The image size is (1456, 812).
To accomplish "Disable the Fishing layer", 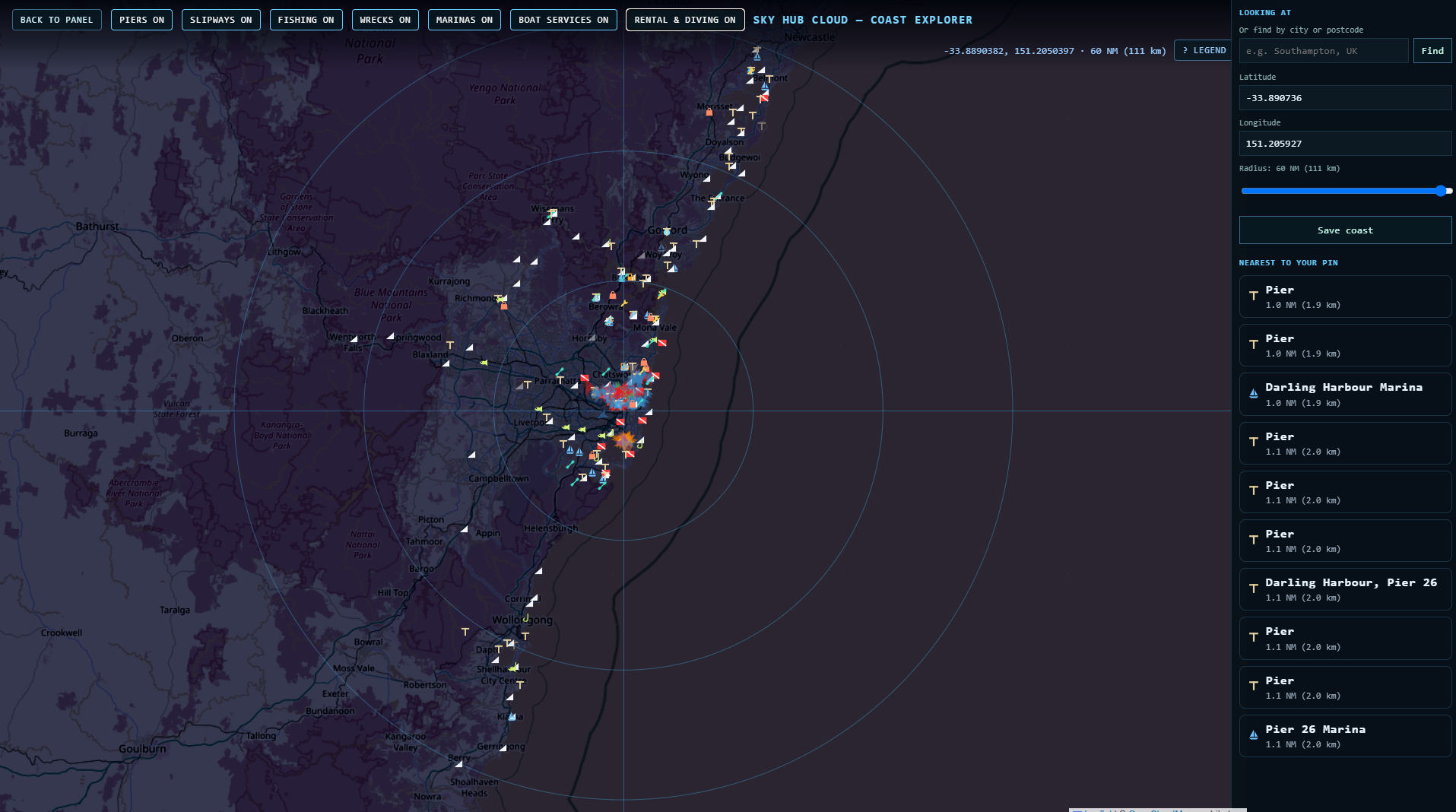I will coord(306,20).
